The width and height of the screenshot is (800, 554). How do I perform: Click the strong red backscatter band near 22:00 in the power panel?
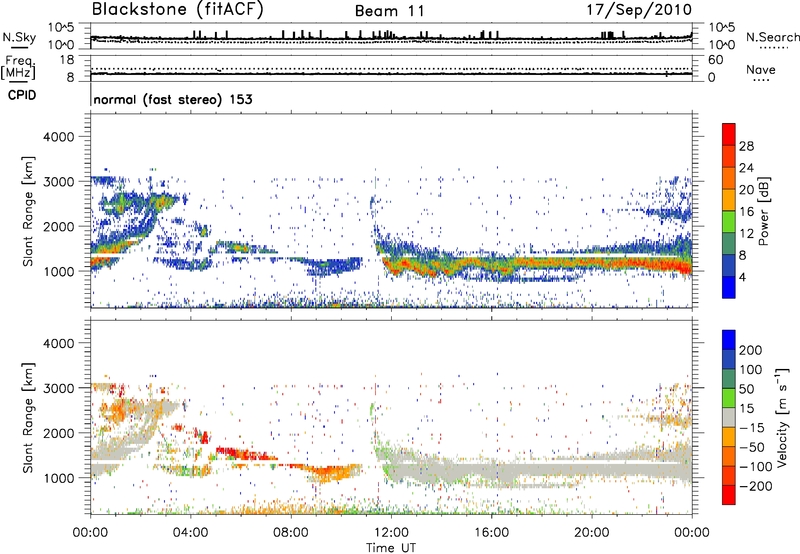[642, 264]
